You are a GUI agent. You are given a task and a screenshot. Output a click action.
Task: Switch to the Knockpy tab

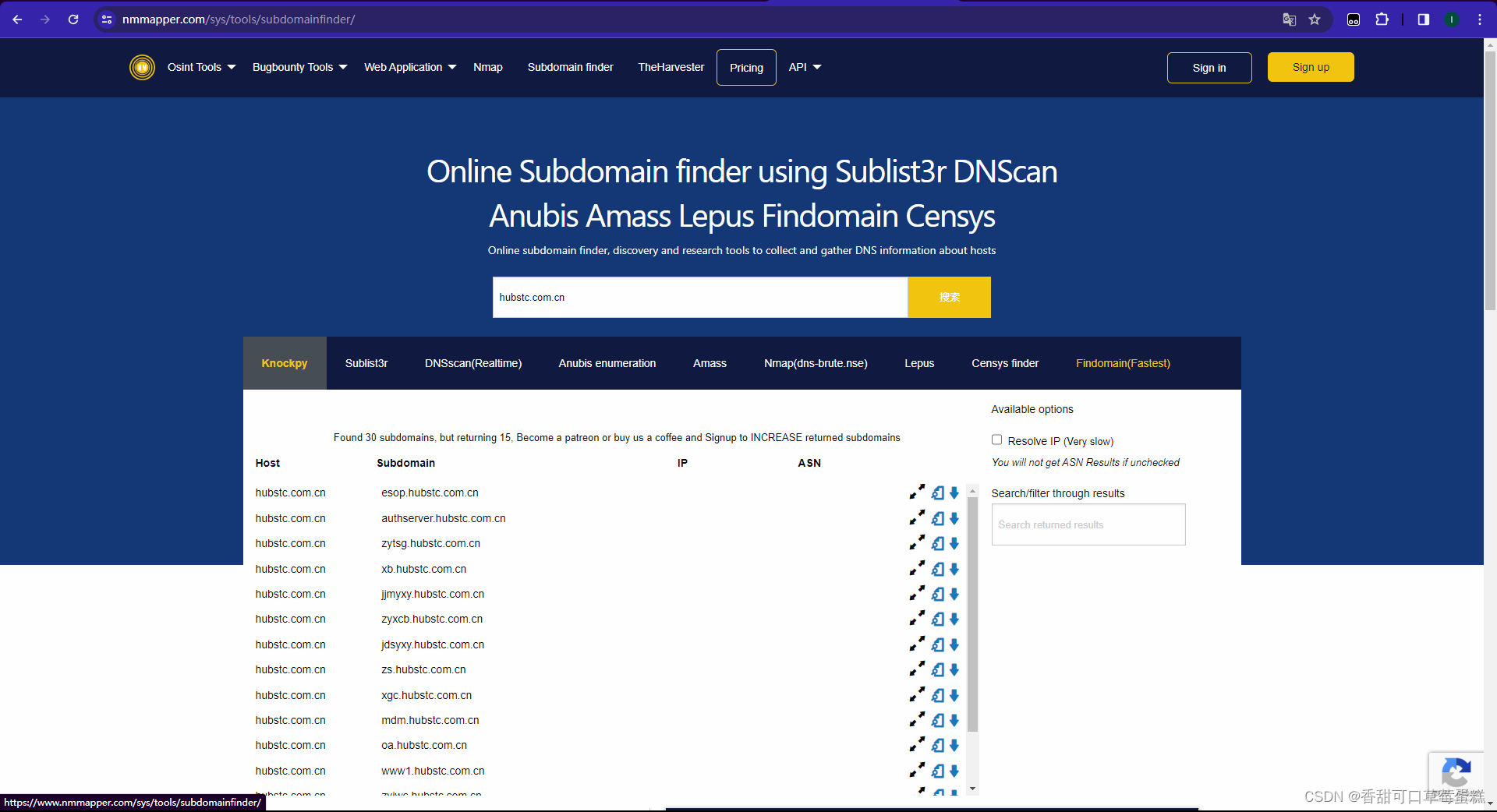coord(285,363)
